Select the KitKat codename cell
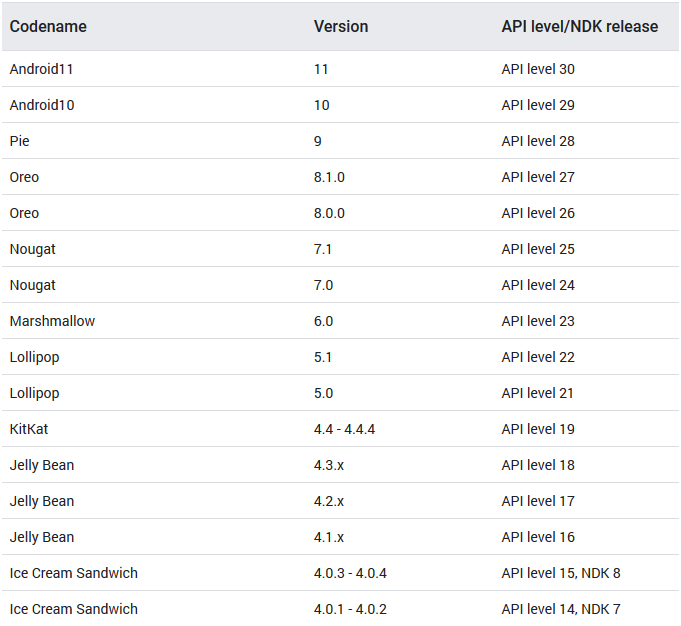The width and height of the screenshot is (681, 626). tap(29, 429)
